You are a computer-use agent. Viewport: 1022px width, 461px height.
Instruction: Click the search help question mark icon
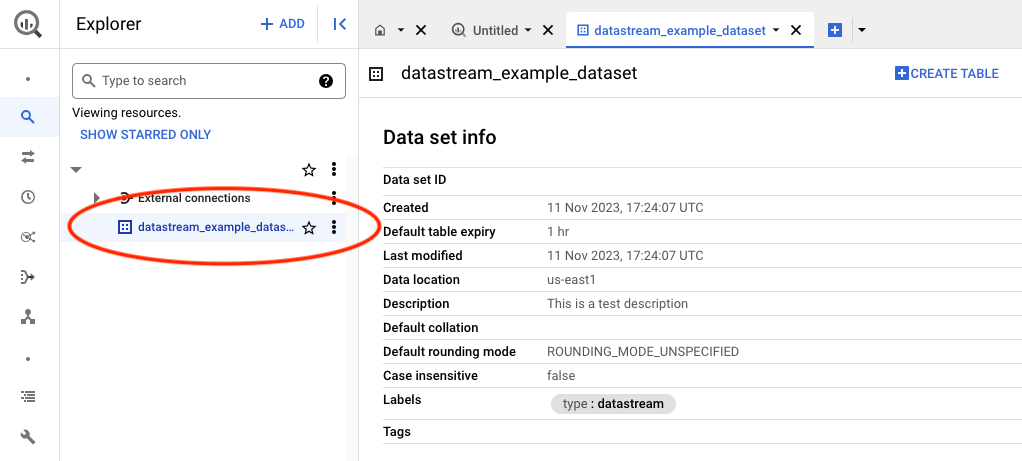pos(326,81)
